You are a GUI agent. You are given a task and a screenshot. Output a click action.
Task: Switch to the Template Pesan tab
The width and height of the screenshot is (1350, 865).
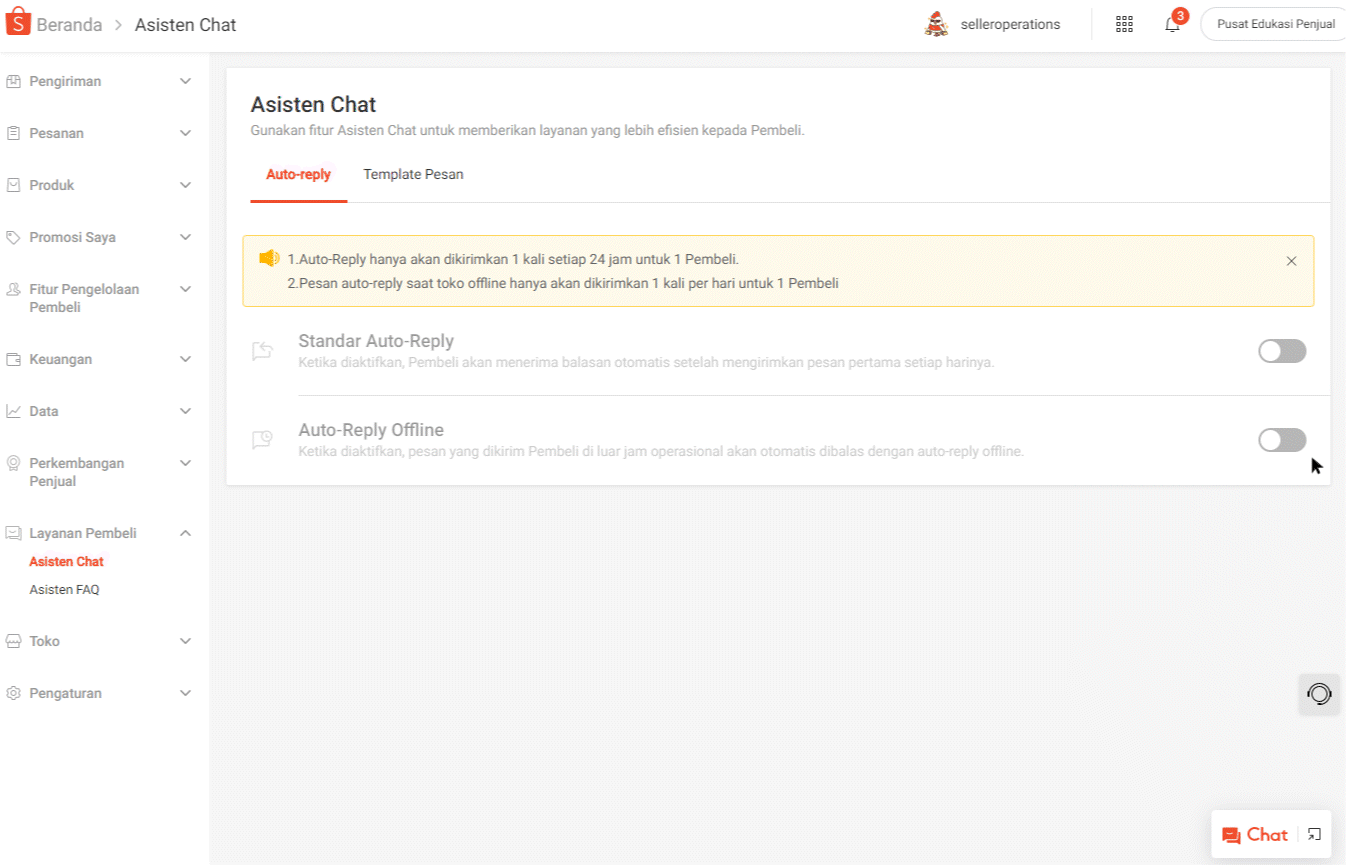[413, 174]
